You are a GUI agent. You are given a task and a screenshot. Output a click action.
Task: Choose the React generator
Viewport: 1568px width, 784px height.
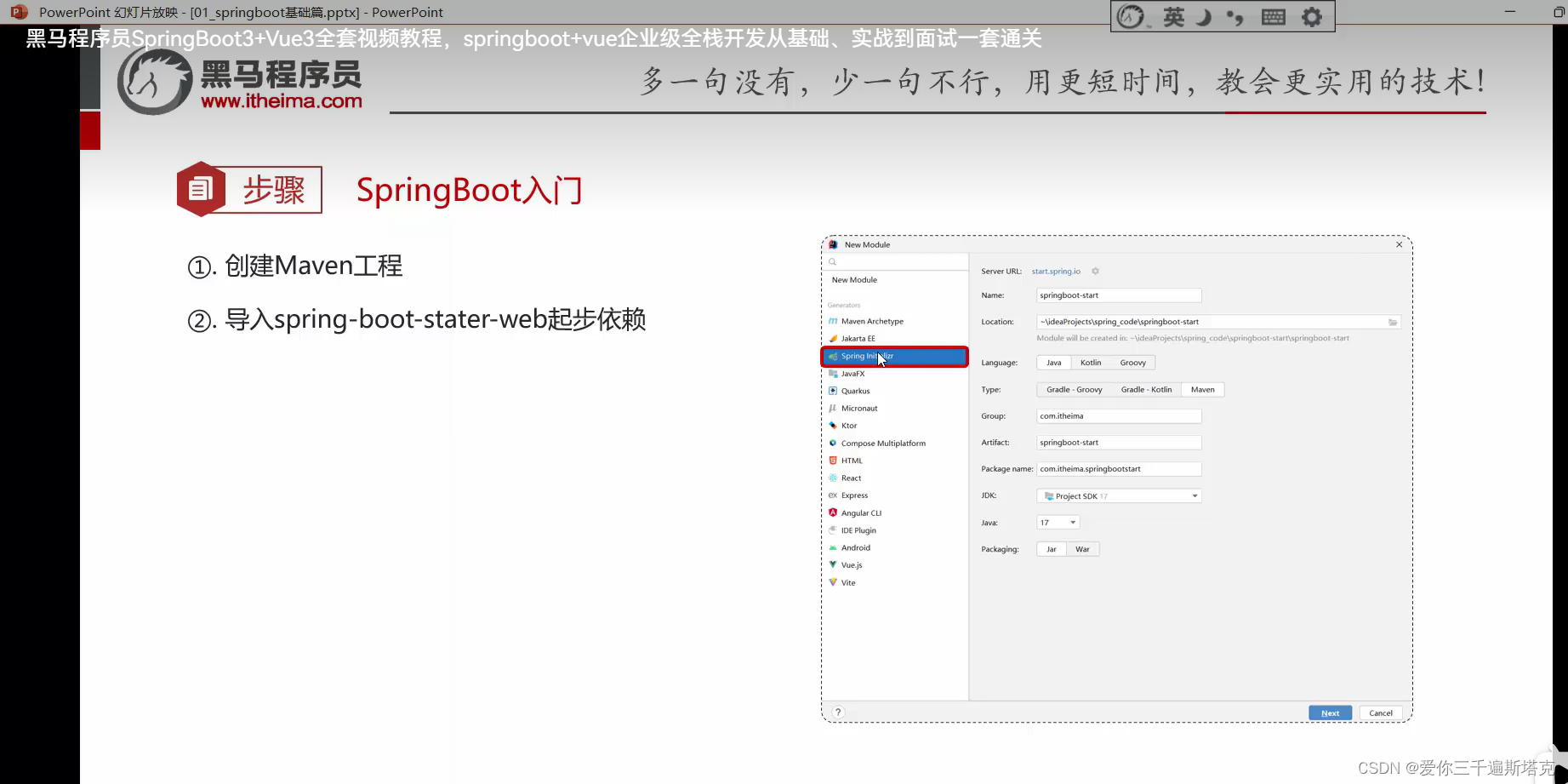click(x=851, y=478)
